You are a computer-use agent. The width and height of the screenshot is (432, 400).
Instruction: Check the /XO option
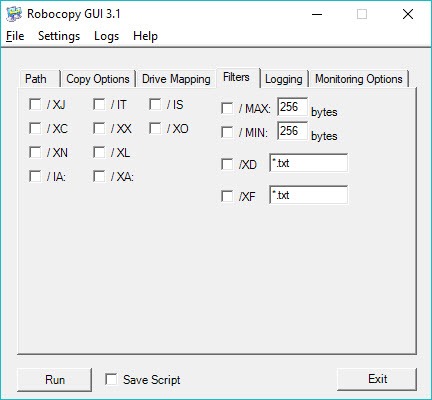coord(155,128)
